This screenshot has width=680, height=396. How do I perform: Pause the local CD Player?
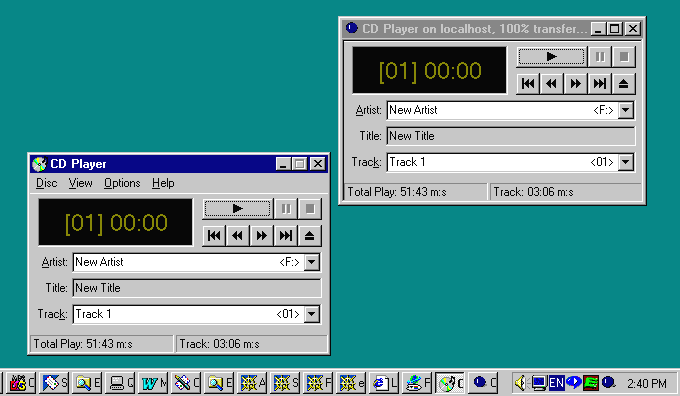click(x=286, y=209)
